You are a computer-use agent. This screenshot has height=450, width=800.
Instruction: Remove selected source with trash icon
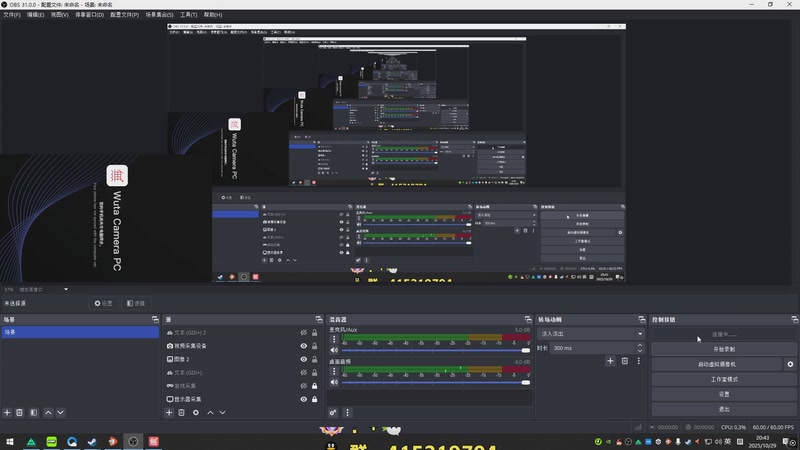[181, 412]
